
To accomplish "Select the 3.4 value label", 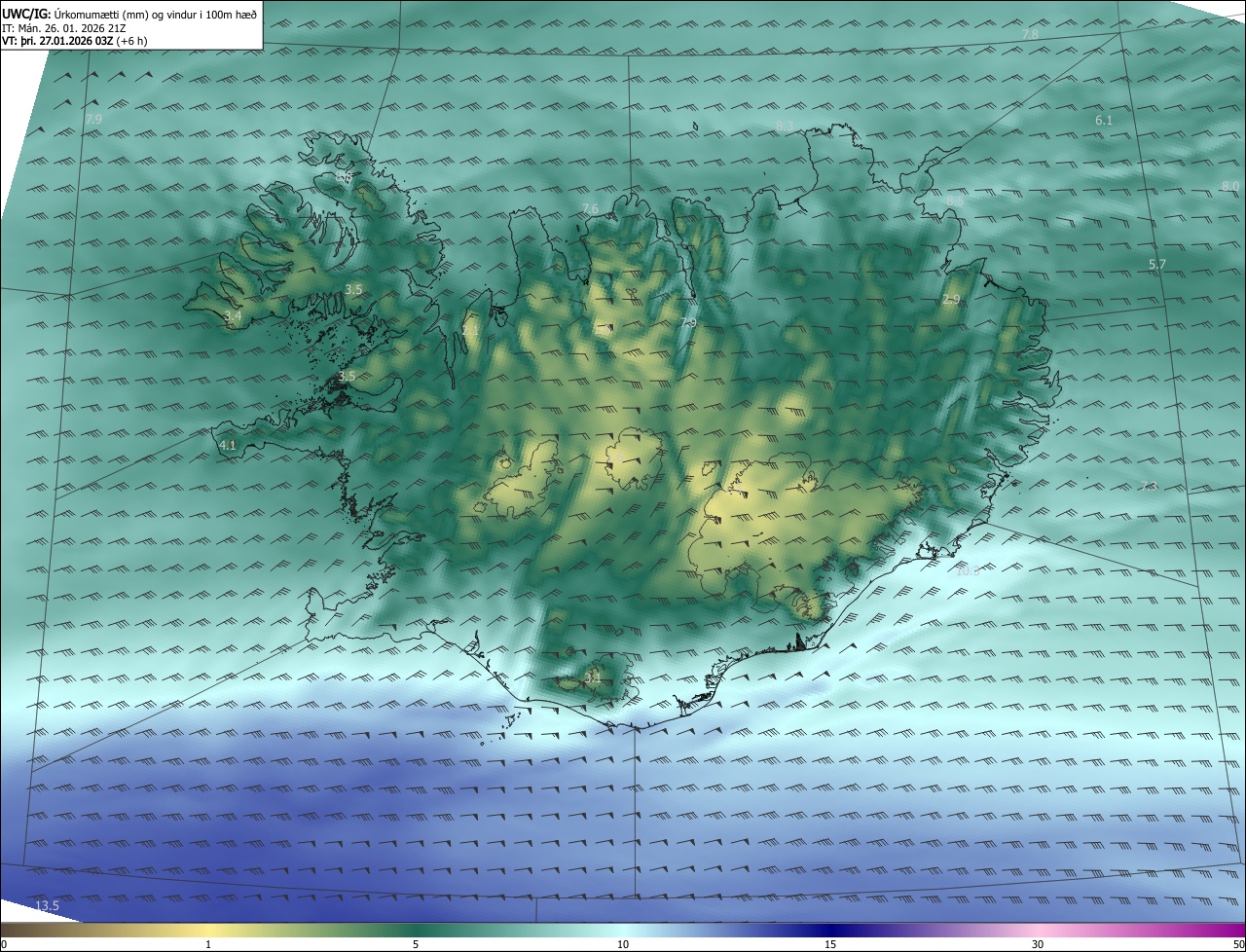I will pyautogui.click(x=233, y=316).
